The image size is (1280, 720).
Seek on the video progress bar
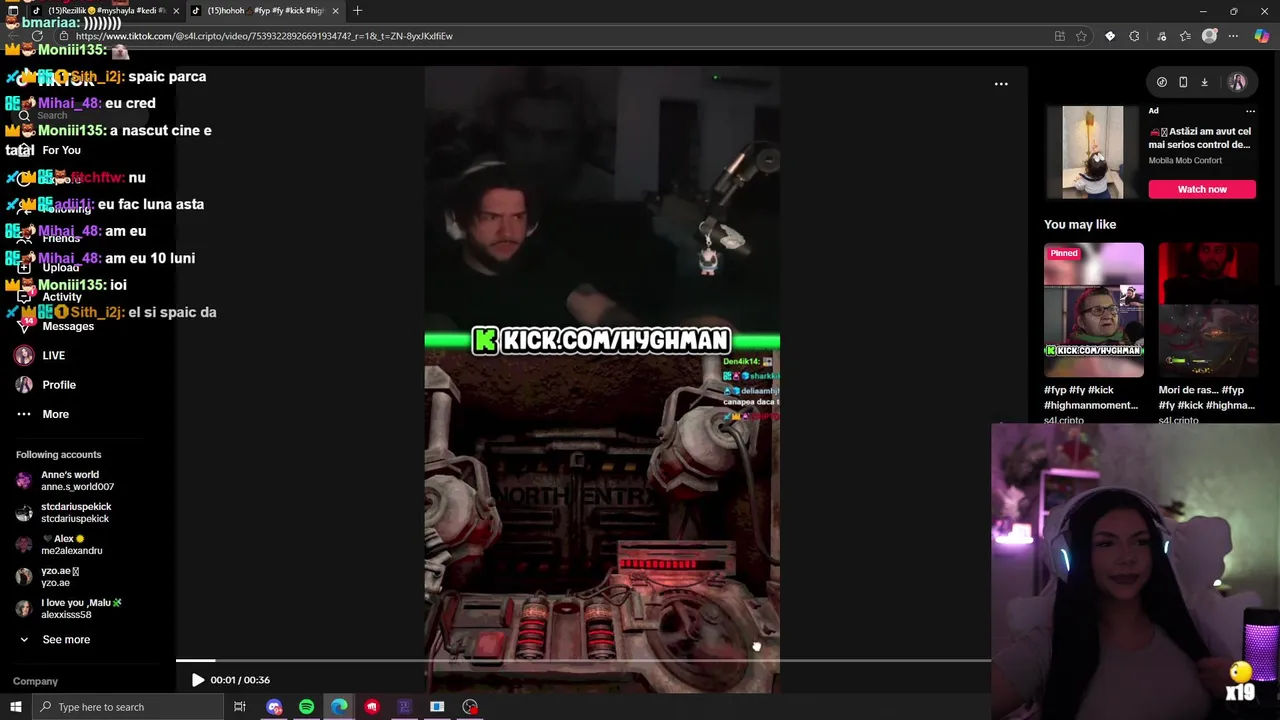point(583,661)
